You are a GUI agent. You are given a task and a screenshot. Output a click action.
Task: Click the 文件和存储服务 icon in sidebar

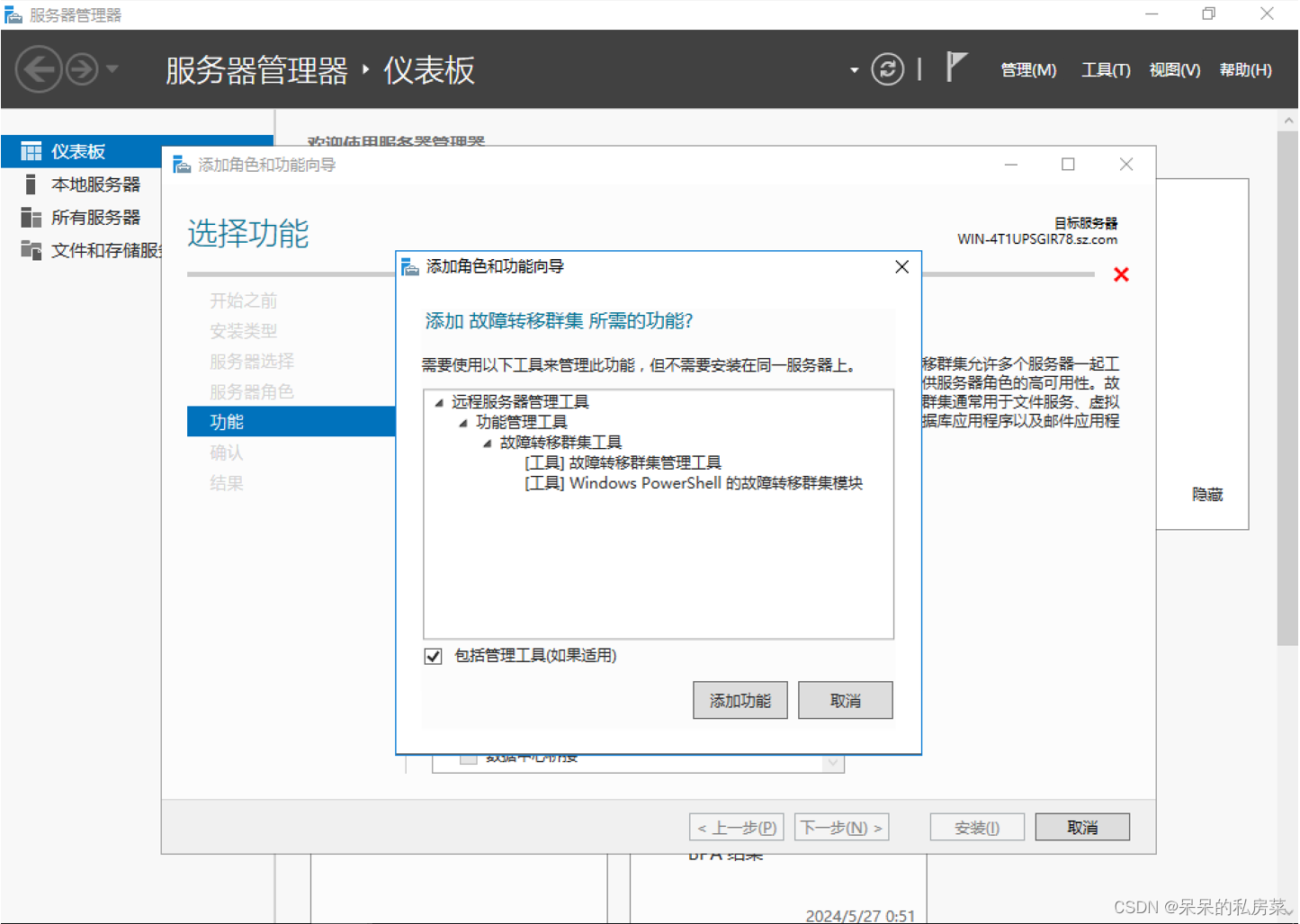pyautogui.click(x=31, y=250)
